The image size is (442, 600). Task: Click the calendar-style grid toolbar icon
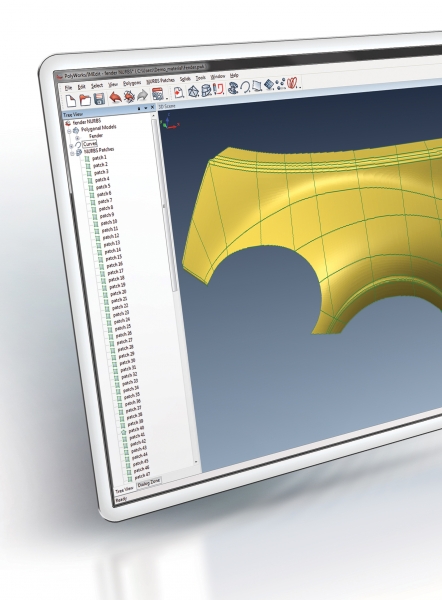(x=157, y=94)
